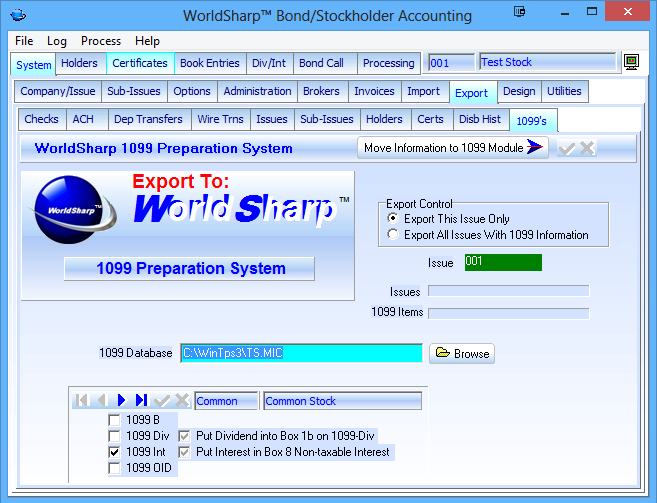The image size is (657, 503).
Task: Click the title bar display icon
Action: click(519, 14)
